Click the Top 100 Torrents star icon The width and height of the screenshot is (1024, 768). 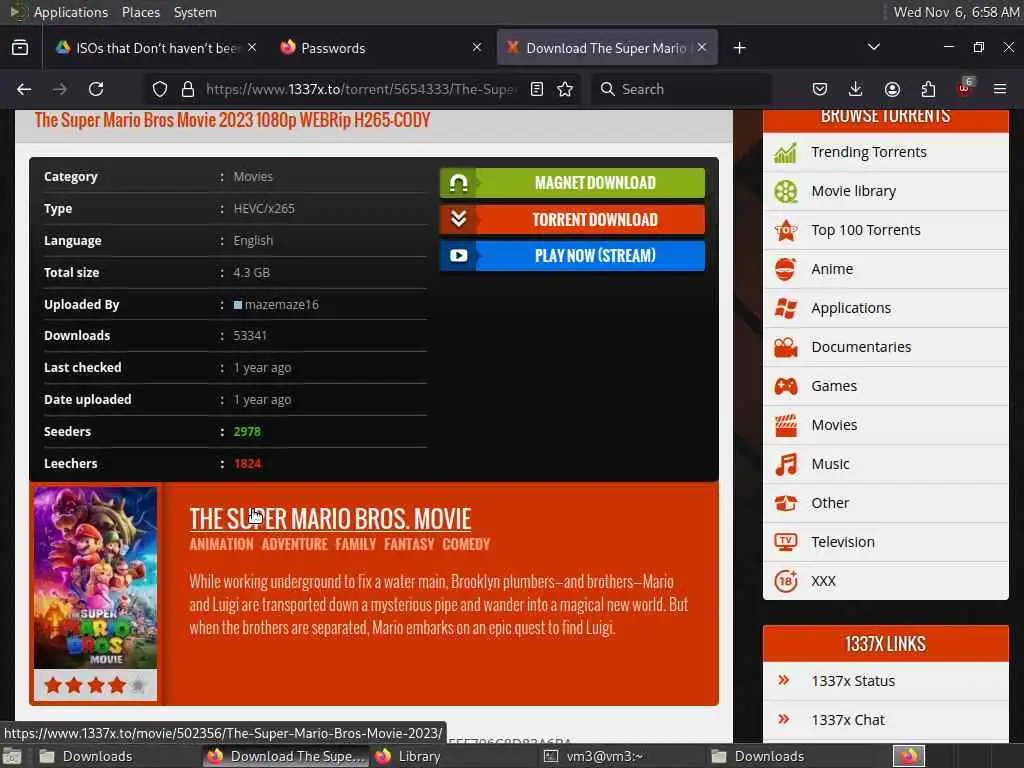click(786, 230)
